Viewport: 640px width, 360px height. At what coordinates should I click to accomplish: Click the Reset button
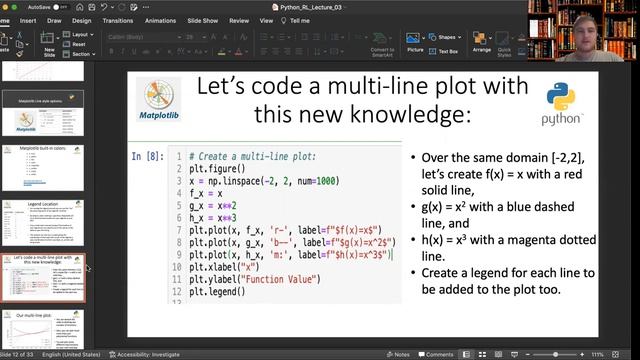pyautogui.click(x=74, y=44)
